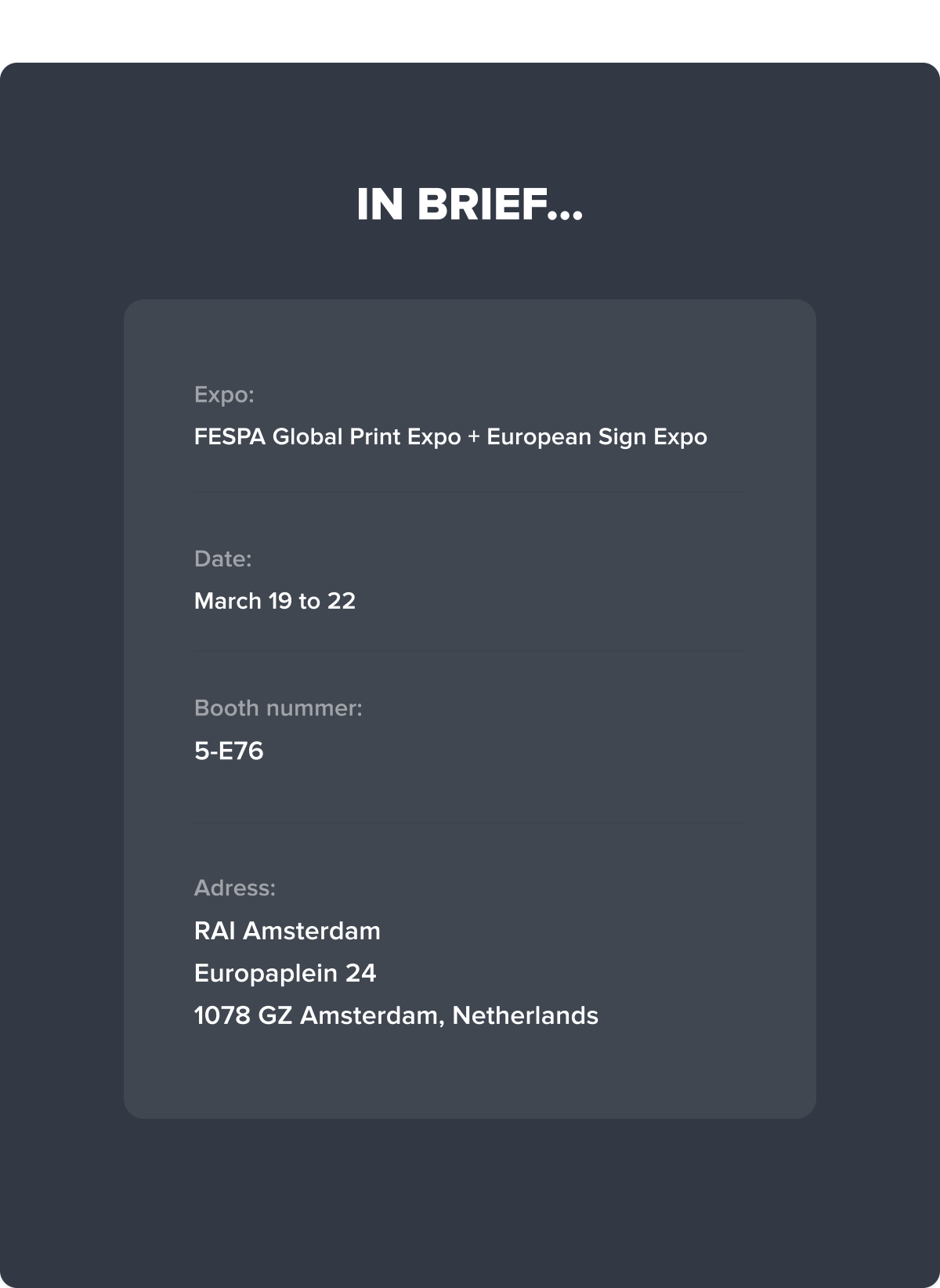940x1288 pixels.
Task: Click the Europaplein 24 street line
Action: (285, 973)
